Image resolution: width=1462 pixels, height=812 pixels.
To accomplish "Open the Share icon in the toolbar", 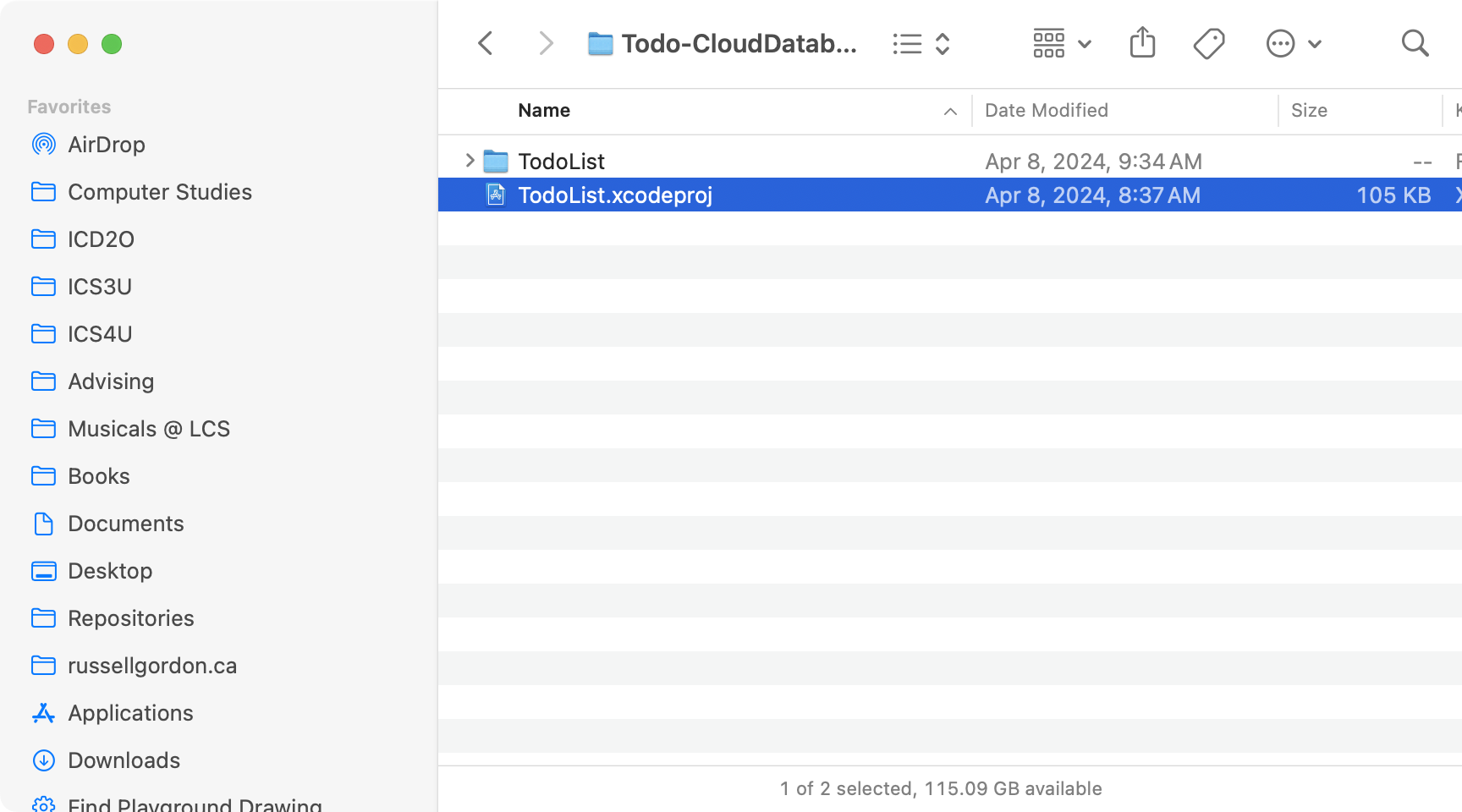I will tap(1142, 43).
